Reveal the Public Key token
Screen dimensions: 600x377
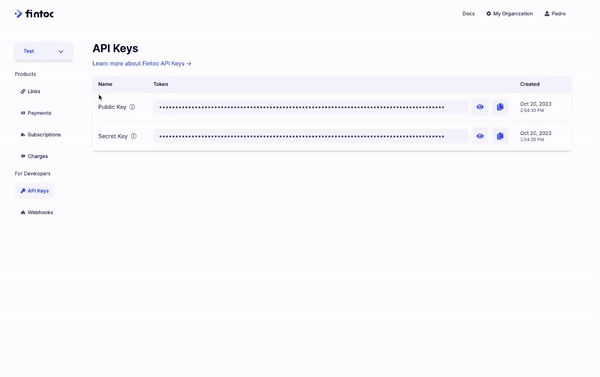(480, 107)
